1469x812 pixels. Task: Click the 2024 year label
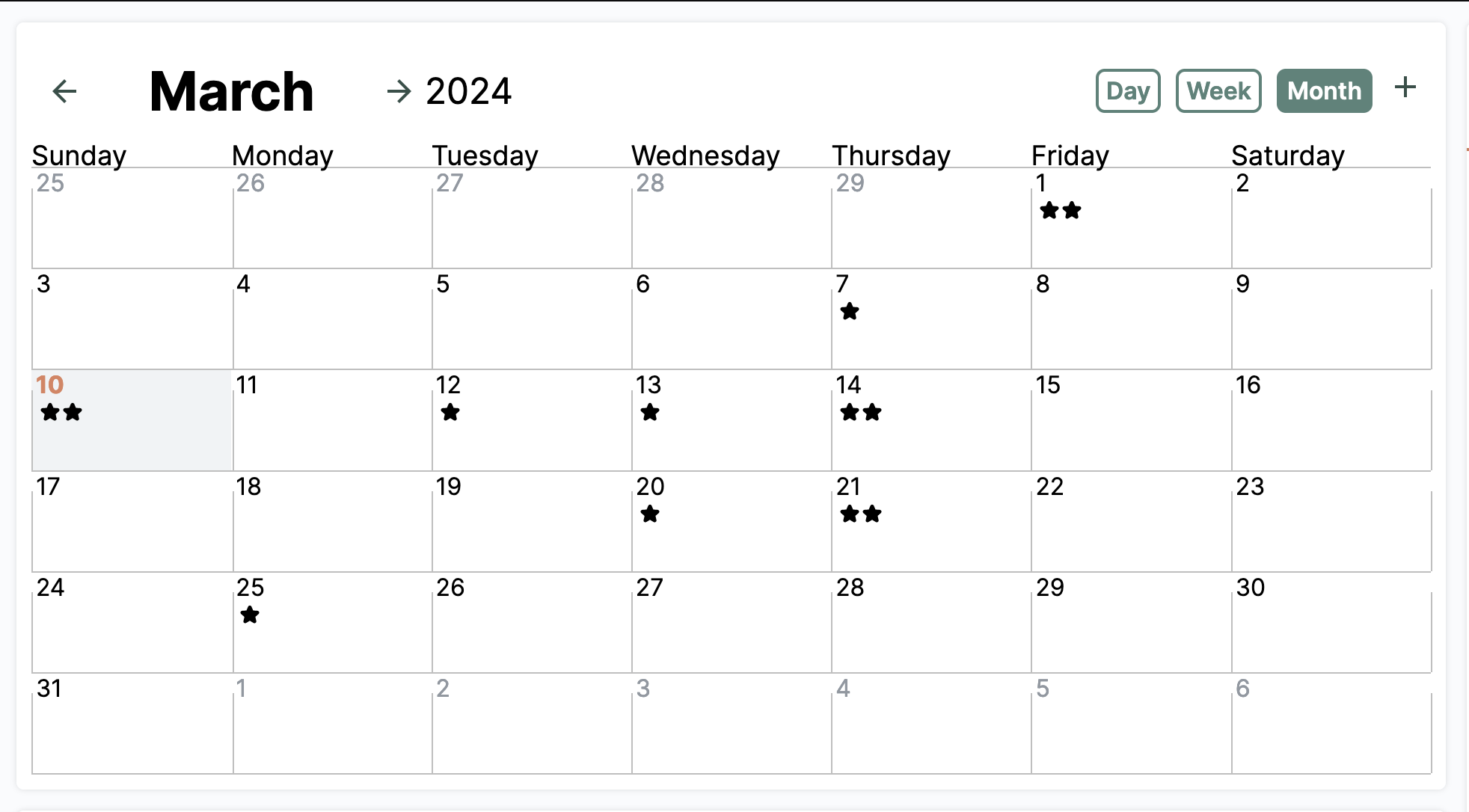pos(469,91)
